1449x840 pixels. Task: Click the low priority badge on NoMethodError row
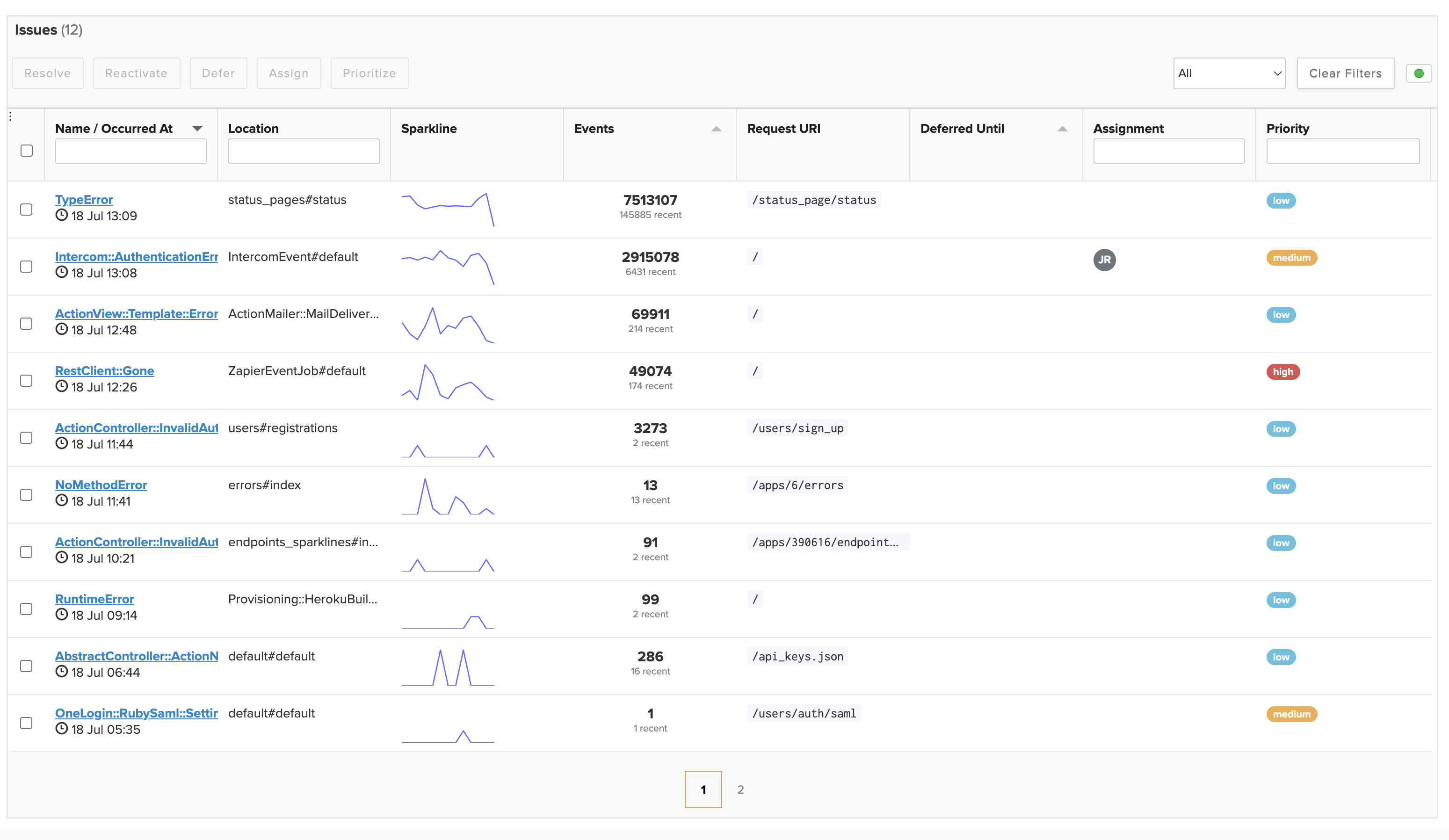[x=1281, y=486]
